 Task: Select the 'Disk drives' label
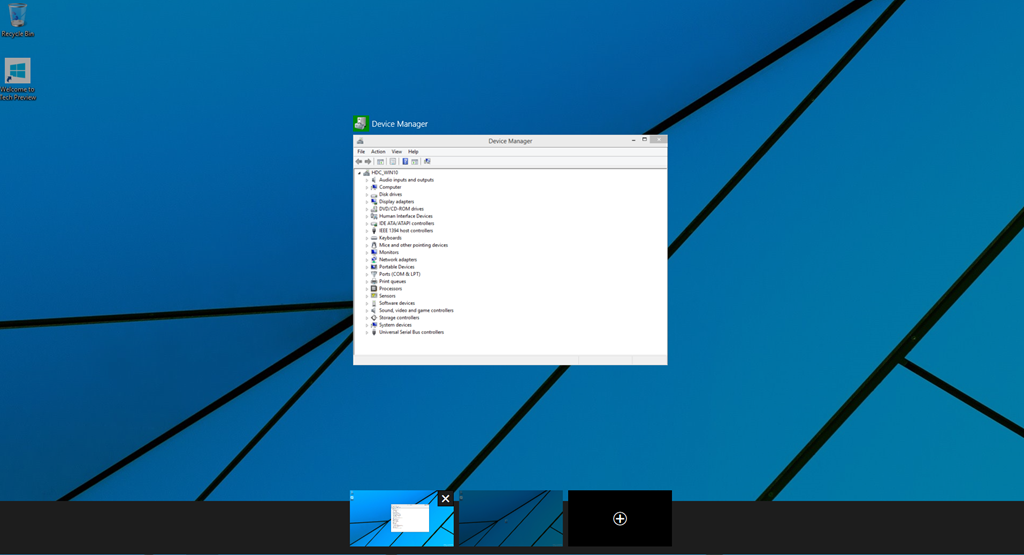point(391,195)
